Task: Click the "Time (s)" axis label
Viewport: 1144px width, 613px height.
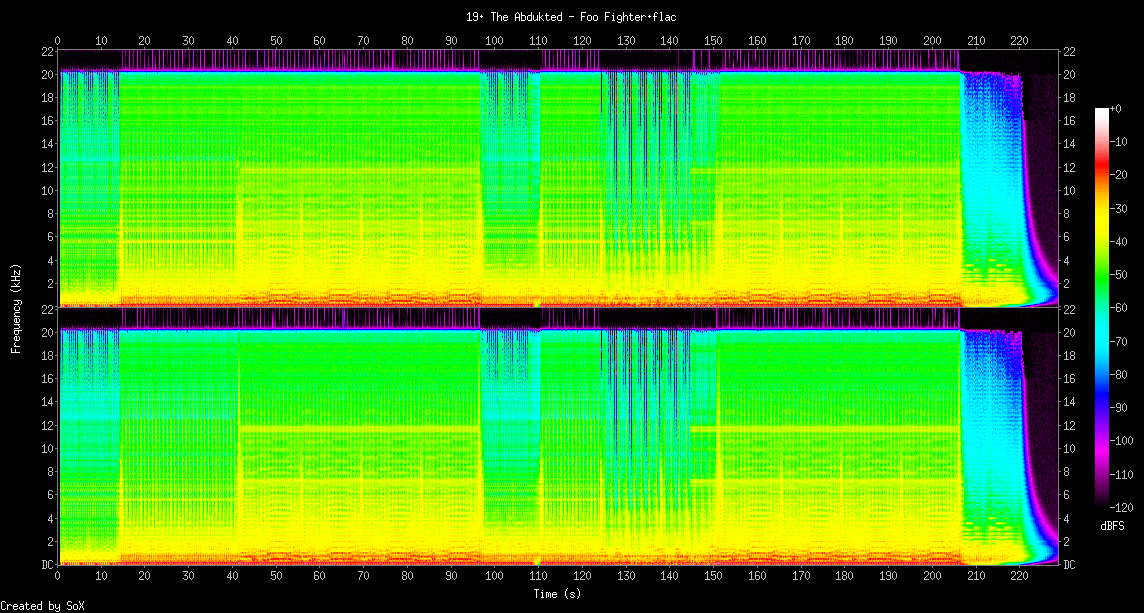Action: (558, 594)
